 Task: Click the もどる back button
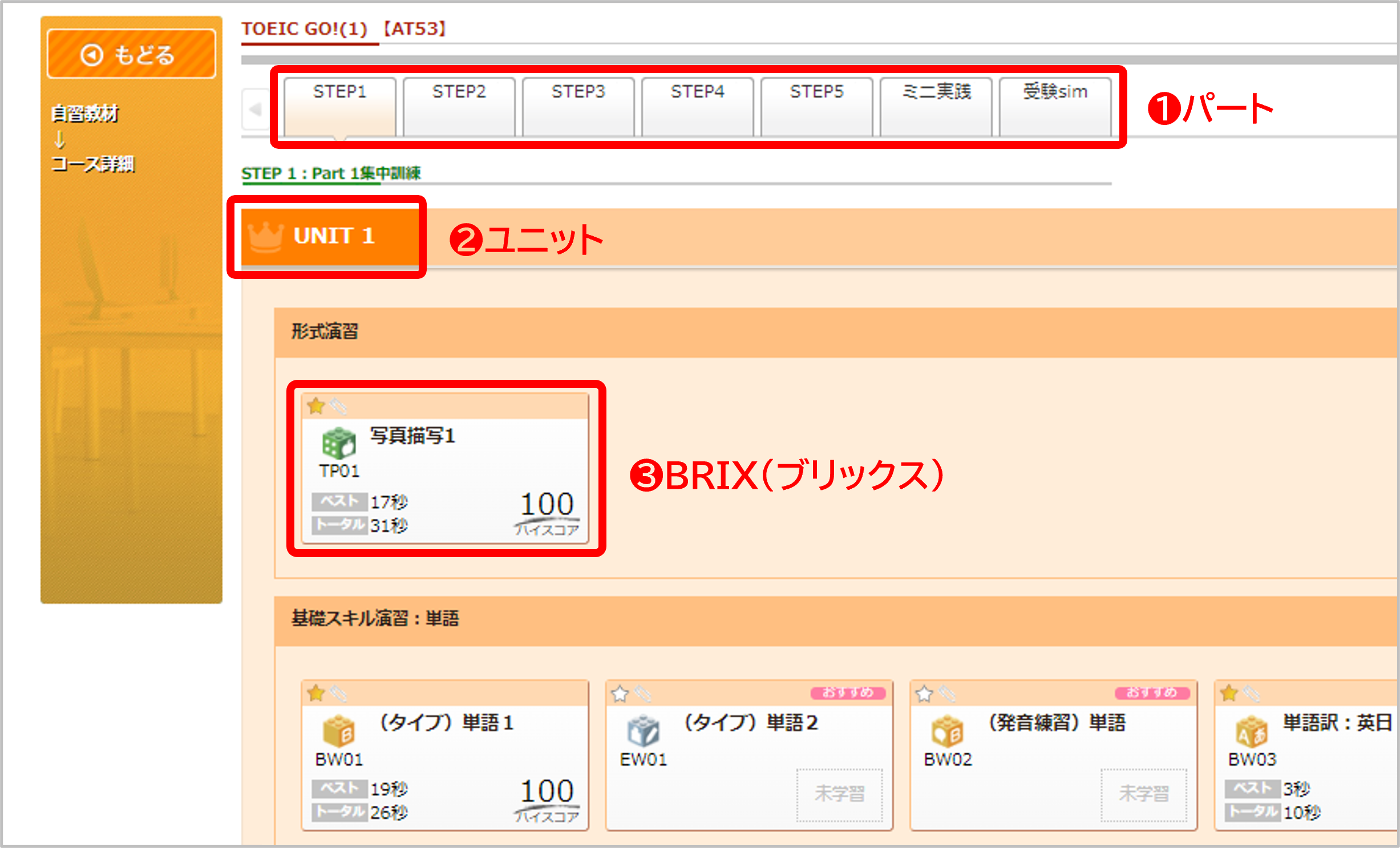(131, 54)
